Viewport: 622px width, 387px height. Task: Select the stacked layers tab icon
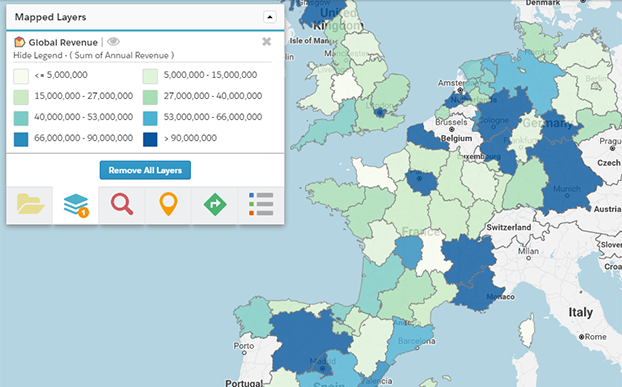pos(76,205)
